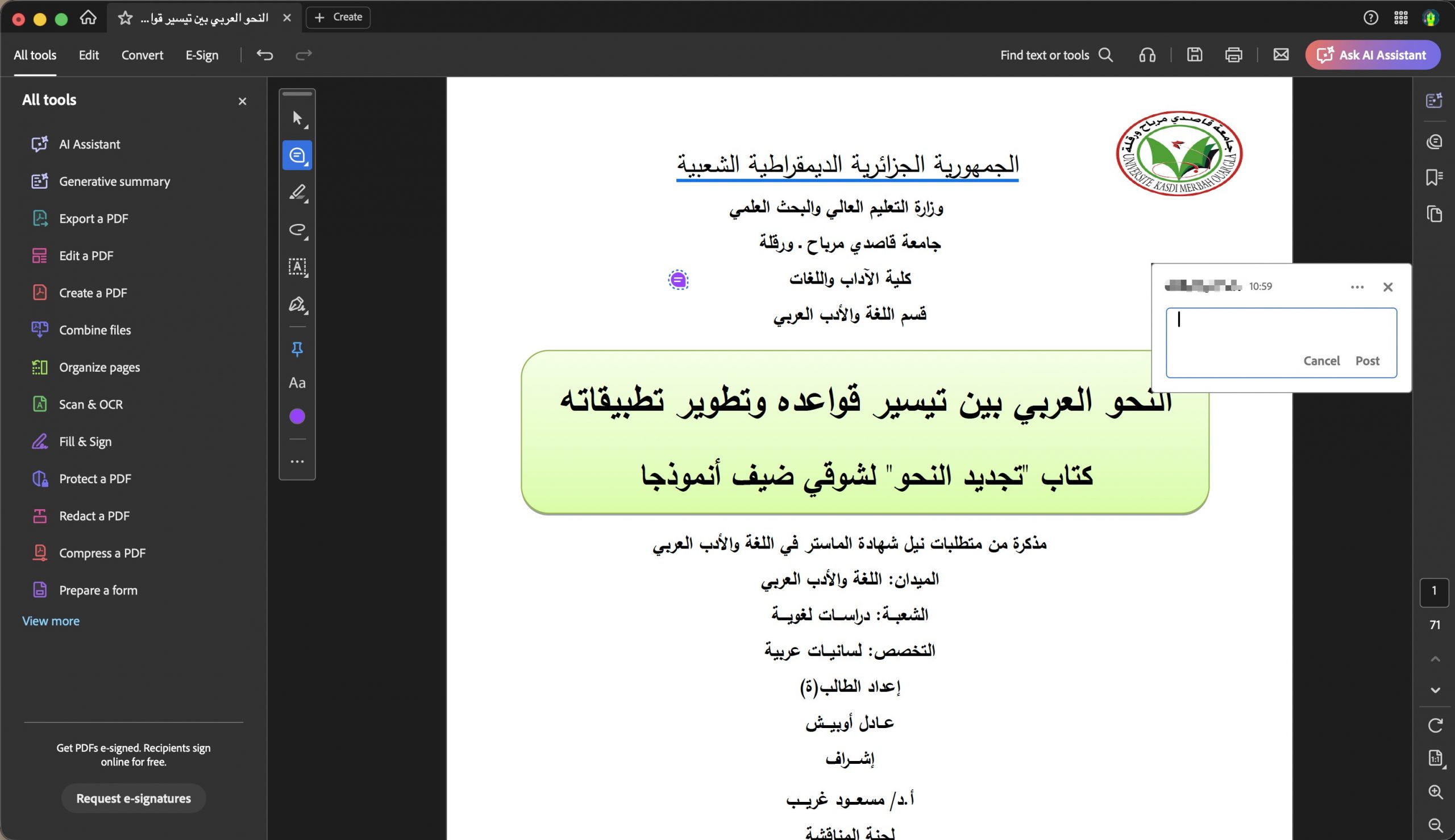The width and height of the screenshot is (1455, 840).
Task: Open AI Assistant from All tools
Action: pos(76,144)
